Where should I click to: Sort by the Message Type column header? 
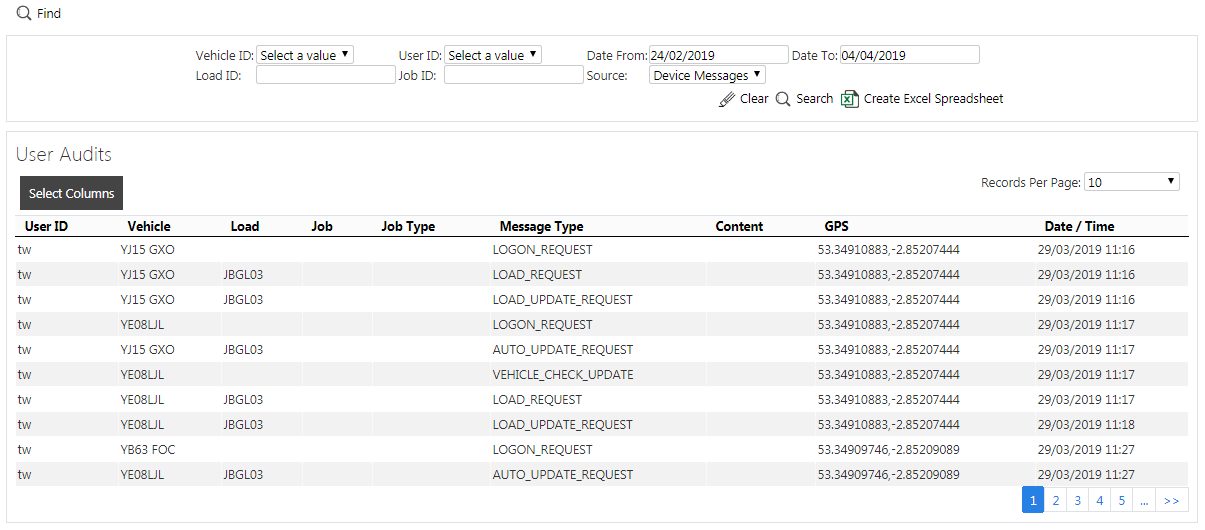[x=541, y=227]
